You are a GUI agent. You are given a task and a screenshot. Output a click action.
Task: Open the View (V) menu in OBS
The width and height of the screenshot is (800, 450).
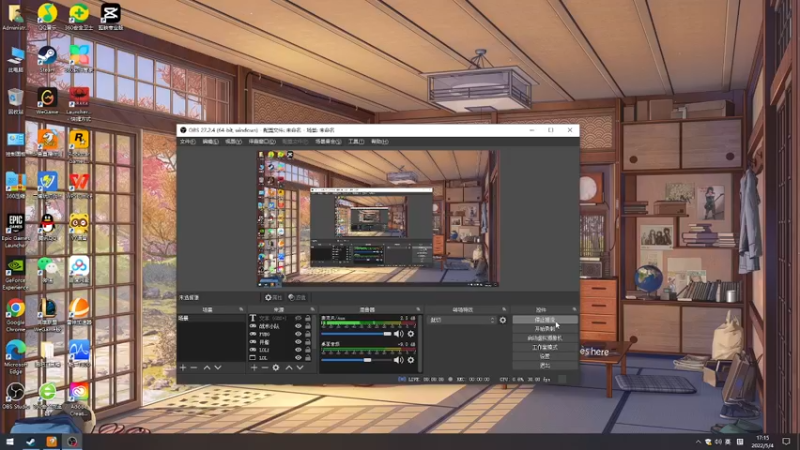pyautogui.click(x=233, y=142)
